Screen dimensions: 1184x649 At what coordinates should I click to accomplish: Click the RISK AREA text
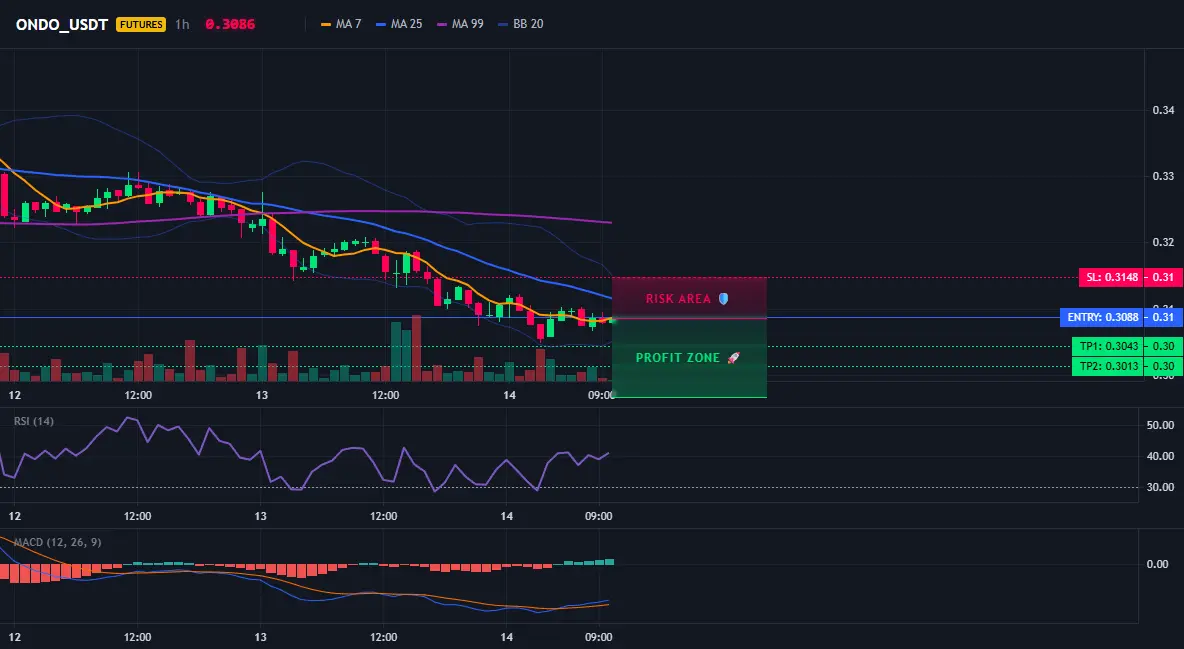678,298
